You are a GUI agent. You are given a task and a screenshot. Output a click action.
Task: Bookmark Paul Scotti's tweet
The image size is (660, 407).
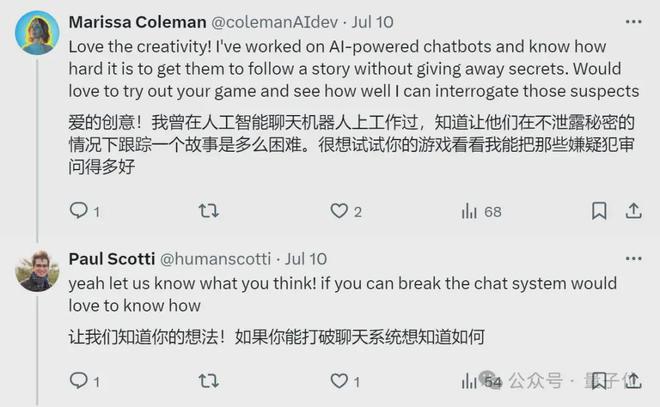coord(598,381)
